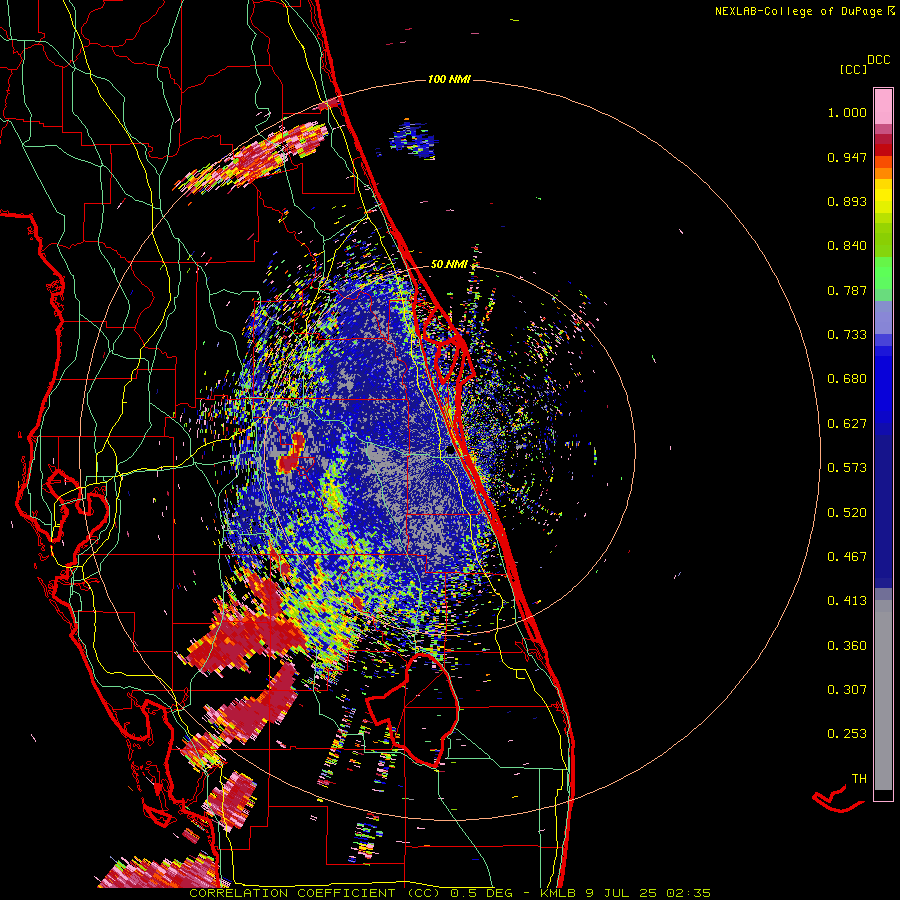Select the 0.307 scale value
Screen dimensions: 900x900
point(847,690)
